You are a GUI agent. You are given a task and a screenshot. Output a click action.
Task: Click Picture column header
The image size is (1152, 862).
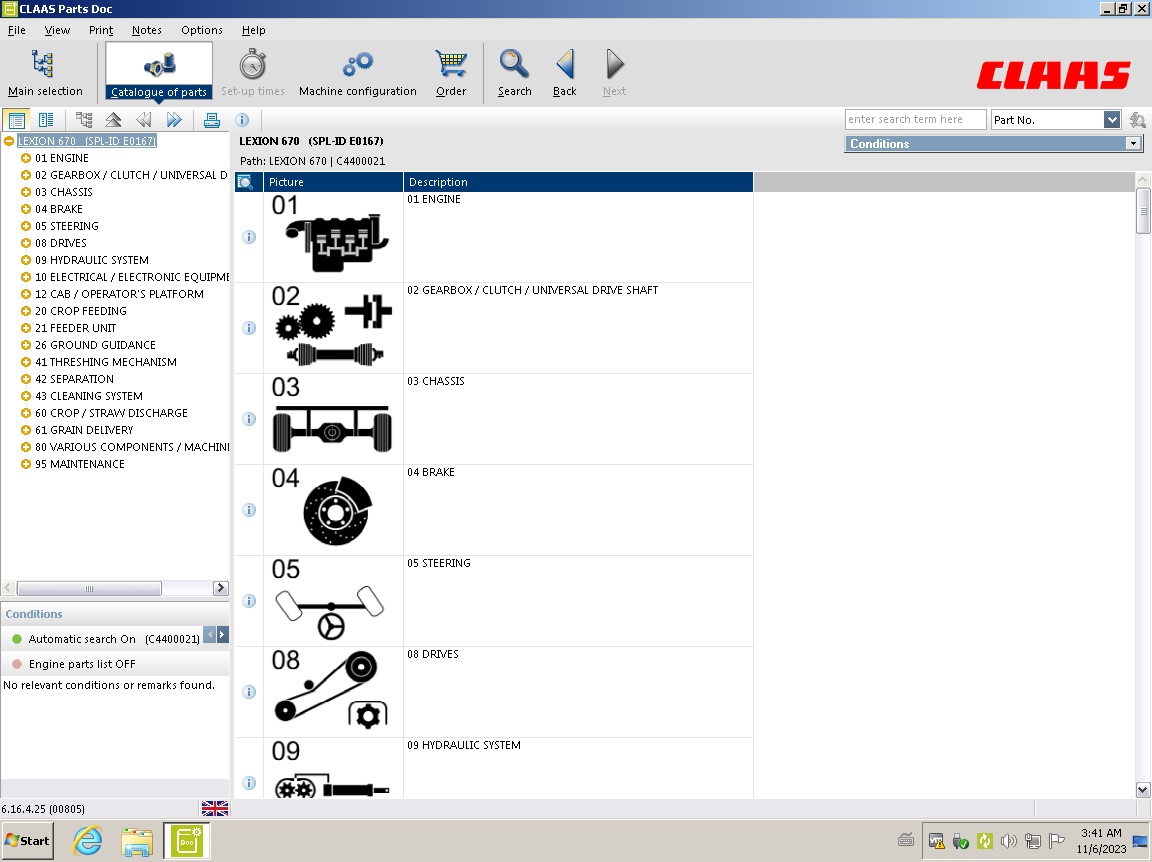(333, 182)
